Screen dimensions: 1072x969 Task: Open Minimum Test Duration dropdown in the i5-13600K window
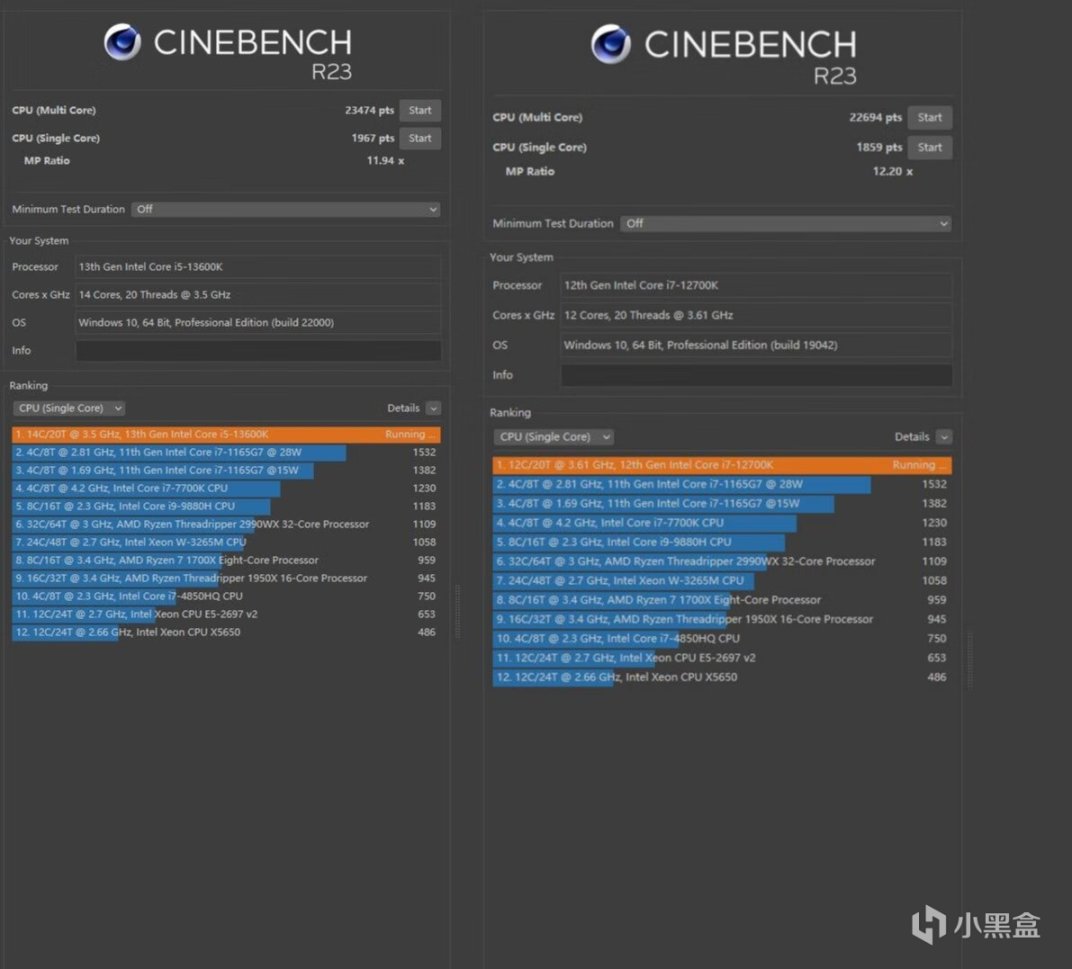[x=286, y=210]
